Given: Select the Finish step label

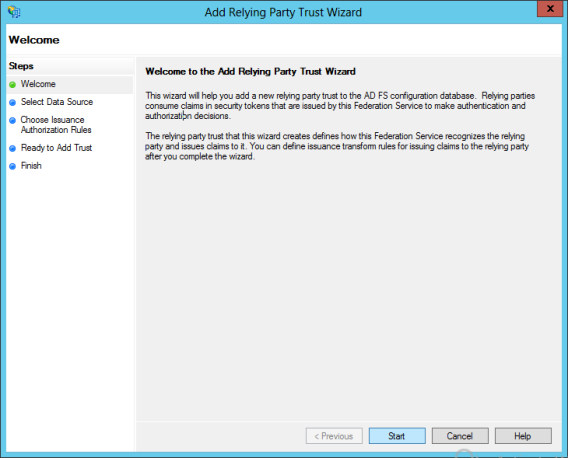Looking at the screenshot, I should [31, 166].
